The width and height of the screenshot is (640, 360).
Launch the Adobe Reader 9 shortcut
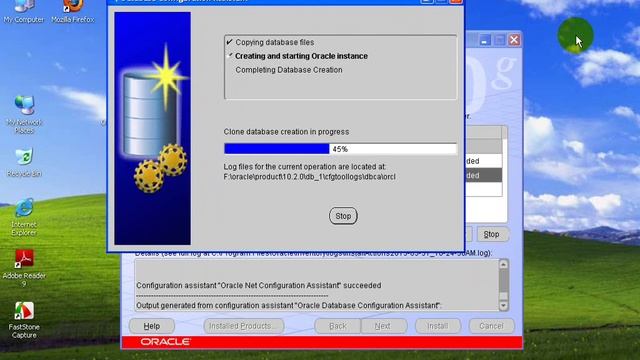coord(24,268)
